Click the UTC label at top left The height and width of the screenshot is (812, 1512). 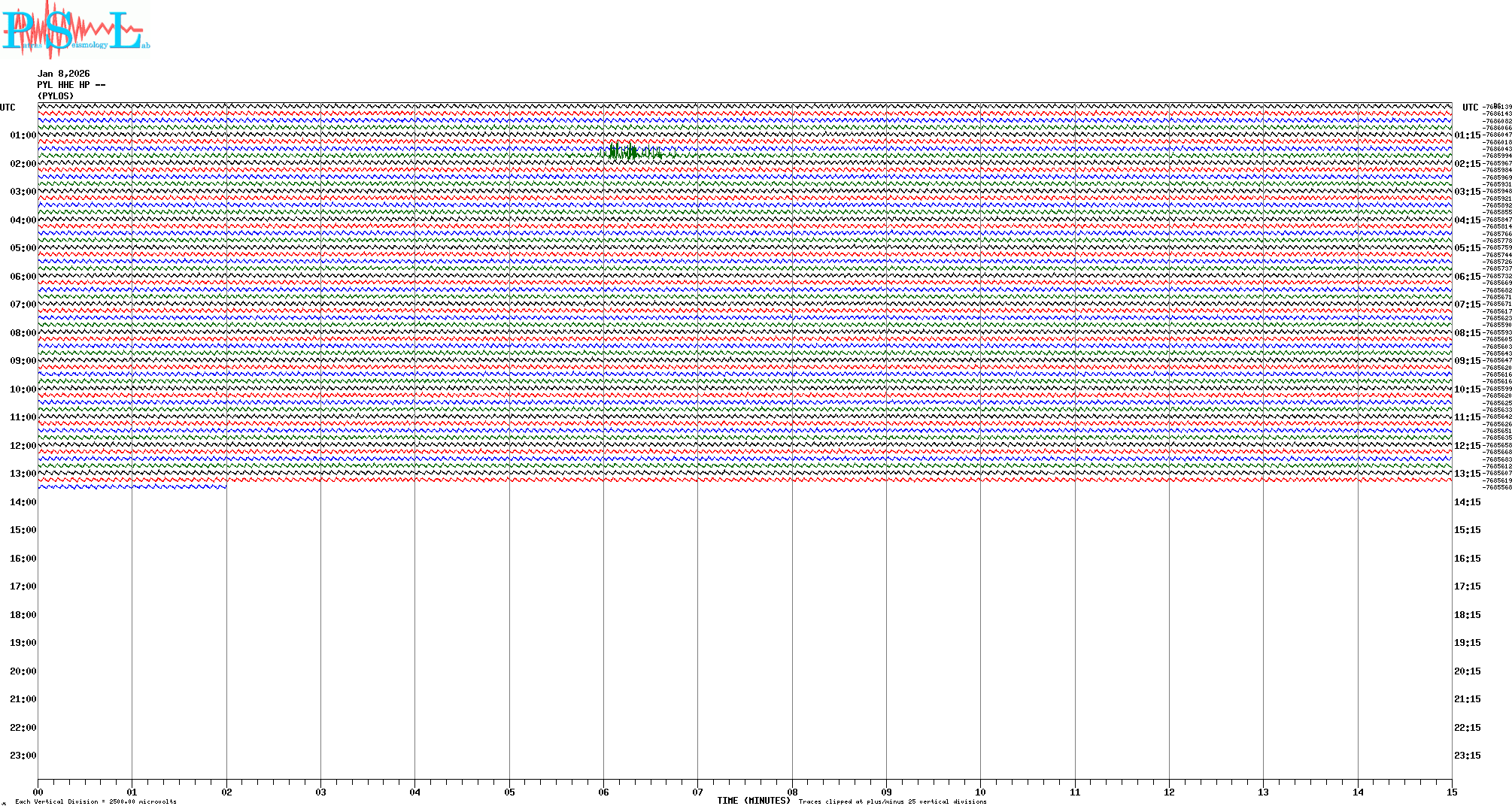click(8, 108)
